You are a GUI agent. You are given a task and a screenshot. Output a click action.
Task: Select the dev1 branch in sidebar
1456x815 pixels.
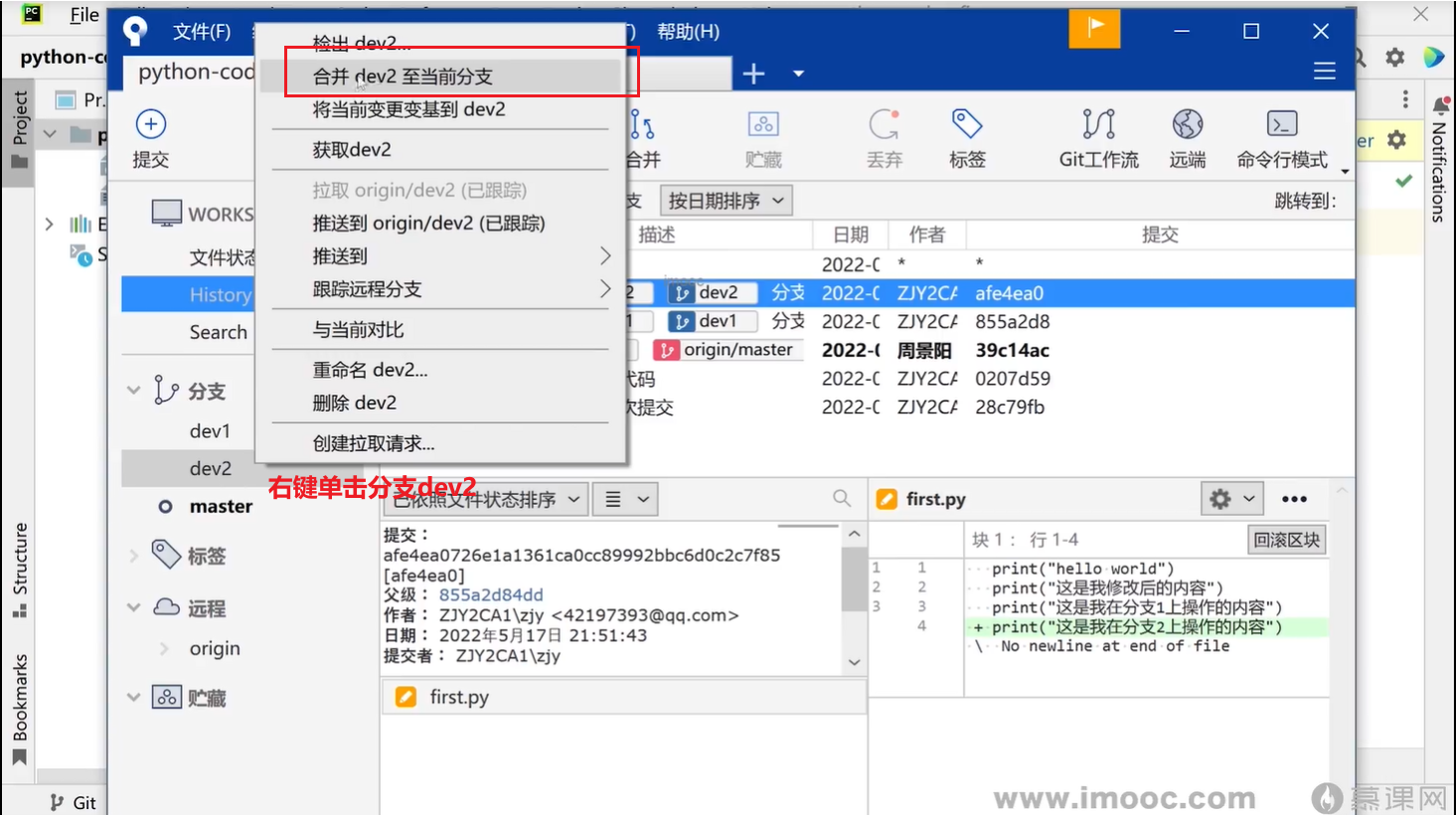[210, 431]
